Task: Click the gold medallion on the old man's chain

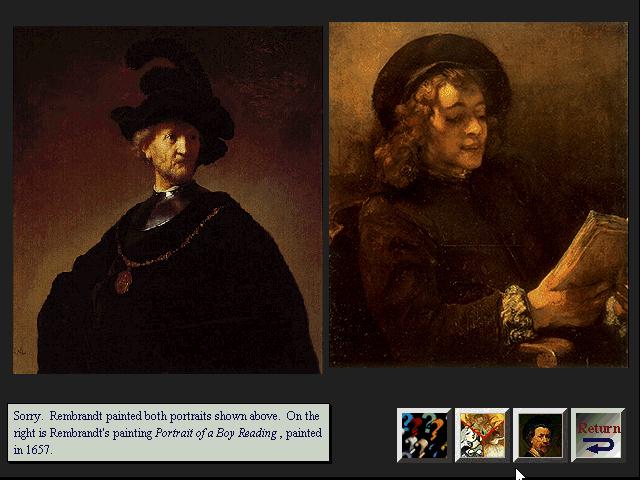Action: coord(123,282)
